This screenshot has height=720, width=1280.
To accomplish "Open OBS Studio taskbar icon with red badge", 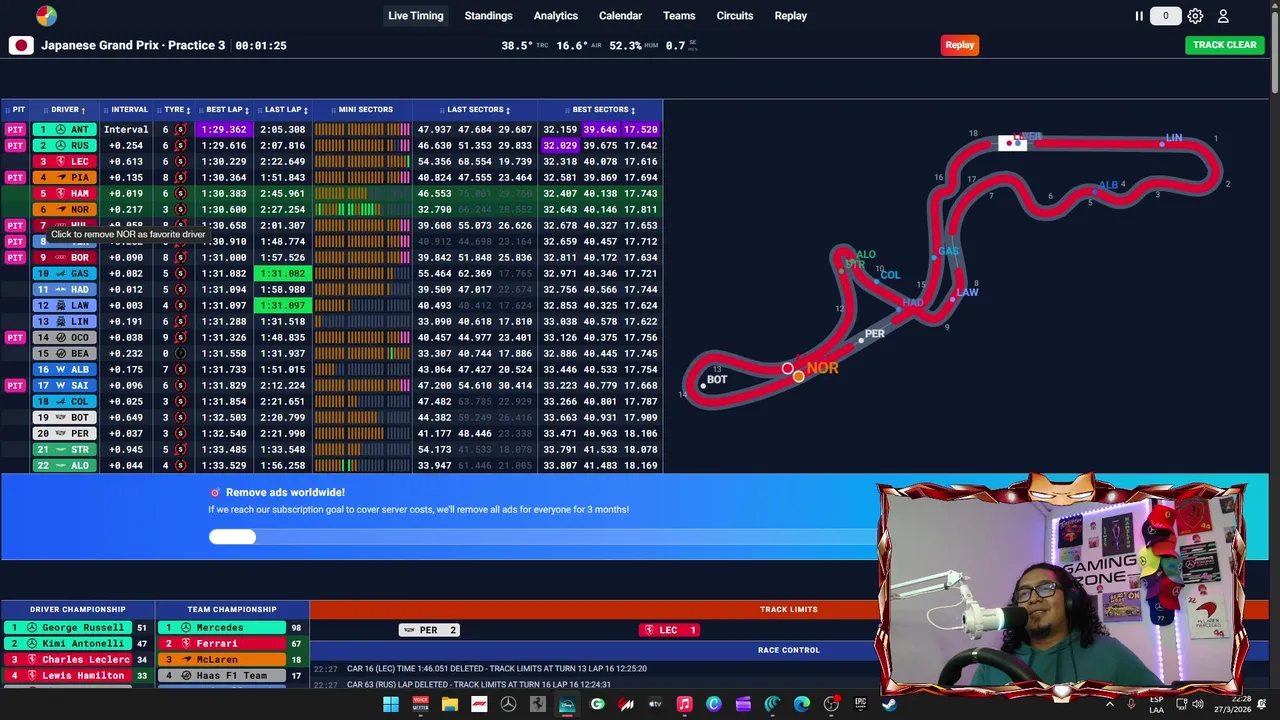I will [831, 704].
